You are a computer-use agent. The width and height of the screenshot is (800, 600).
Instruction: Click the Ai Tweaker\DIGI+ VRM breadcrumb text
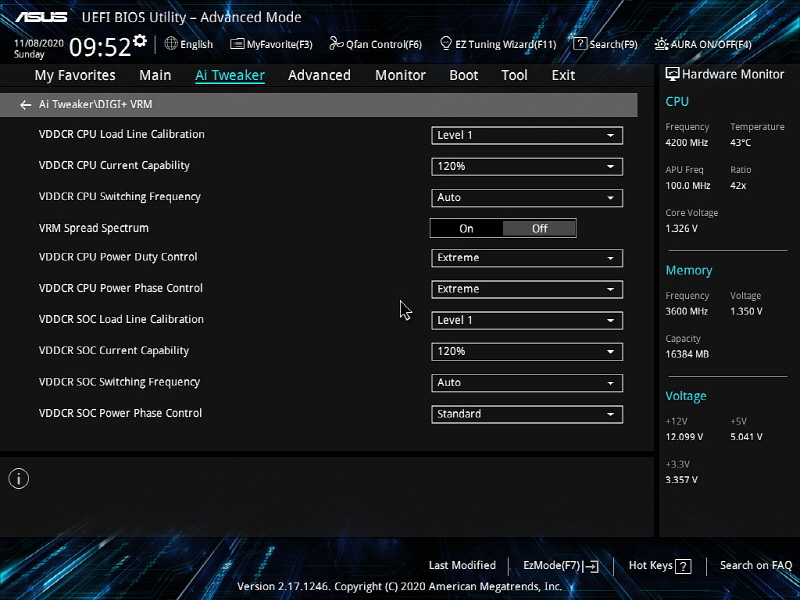pyautogui.click(x=95, y=105)
